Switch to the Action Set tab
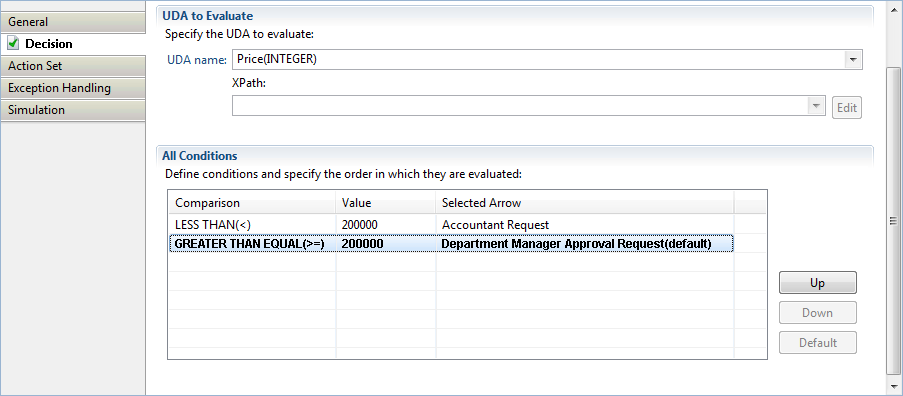Screen dimensions: 903x396 tap(73, 66)
